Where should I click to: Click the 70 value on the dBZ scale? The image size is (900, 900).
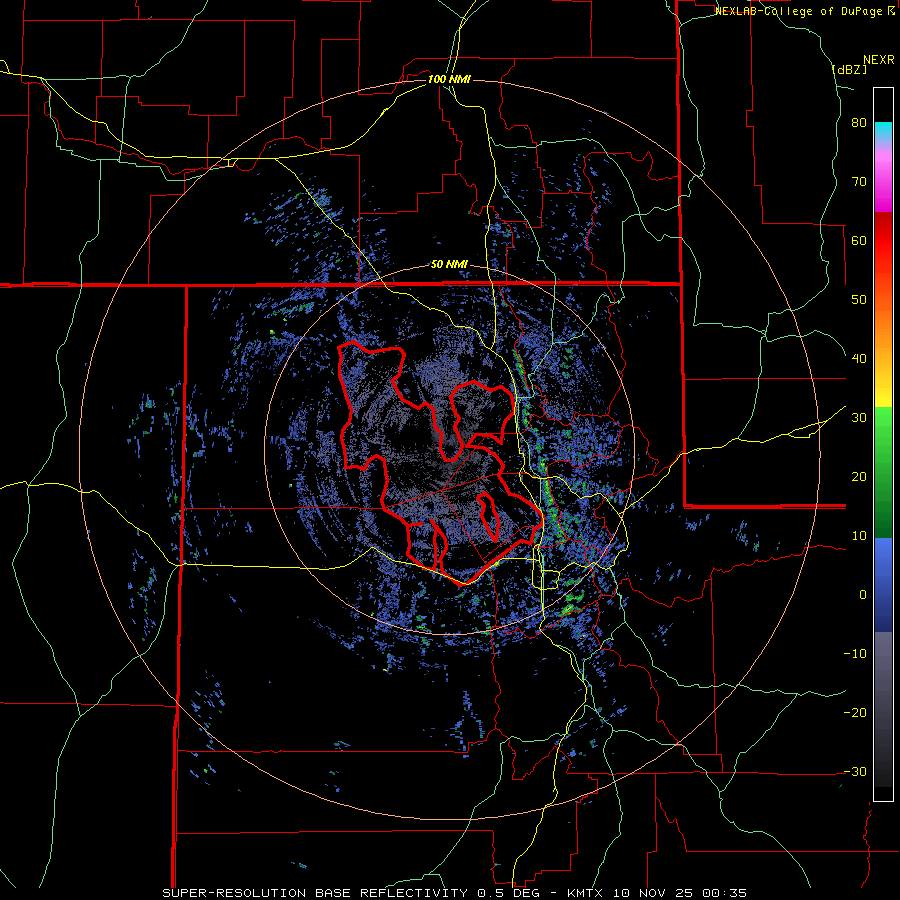tap(859, 182)
